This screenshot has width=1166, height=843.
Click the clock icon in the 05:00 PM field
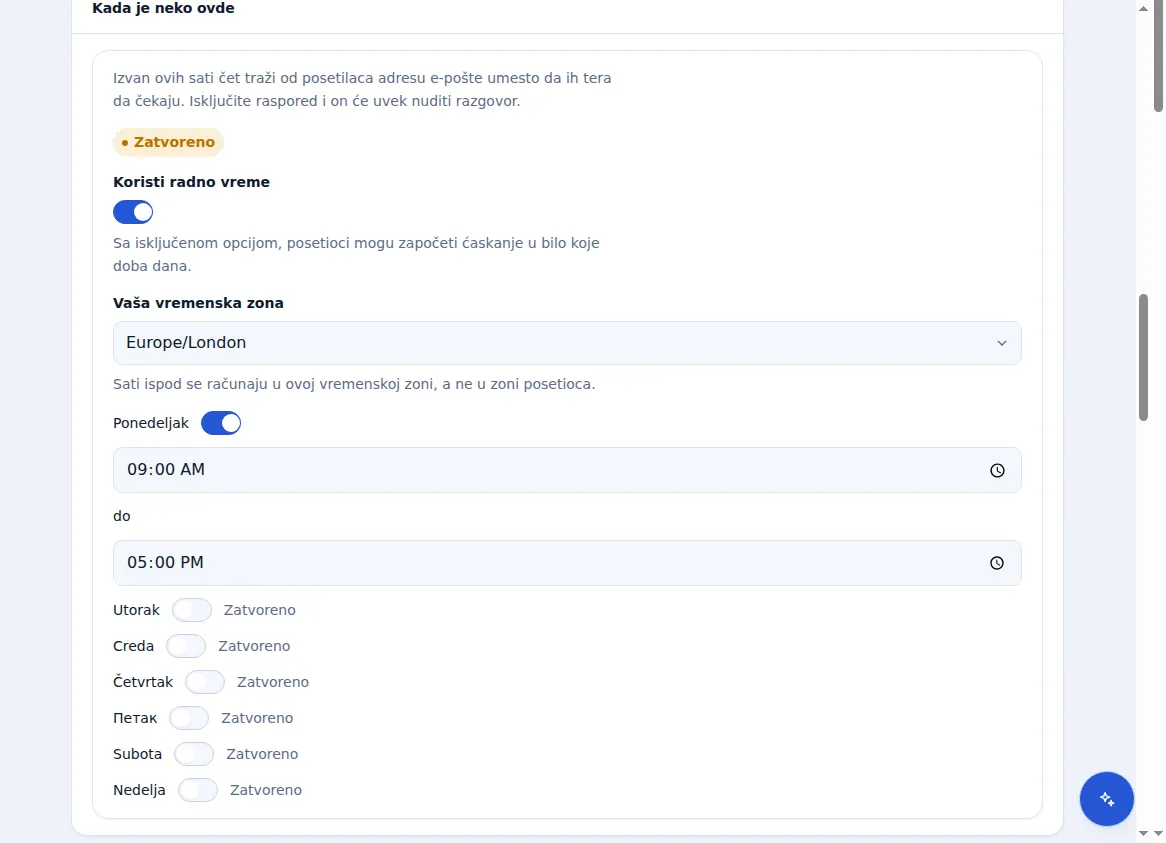point(997,563)
